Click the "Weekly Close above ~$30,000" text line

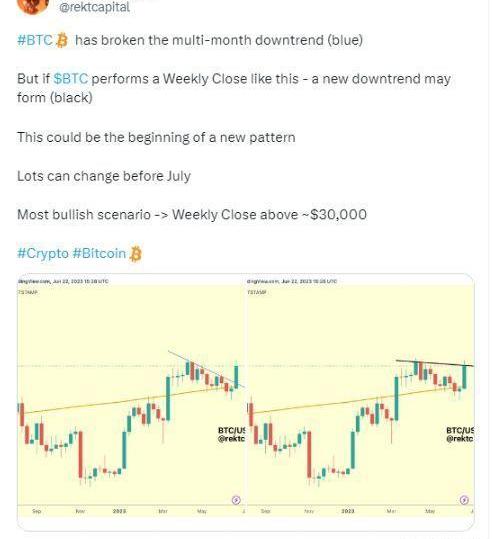[270, 215]
